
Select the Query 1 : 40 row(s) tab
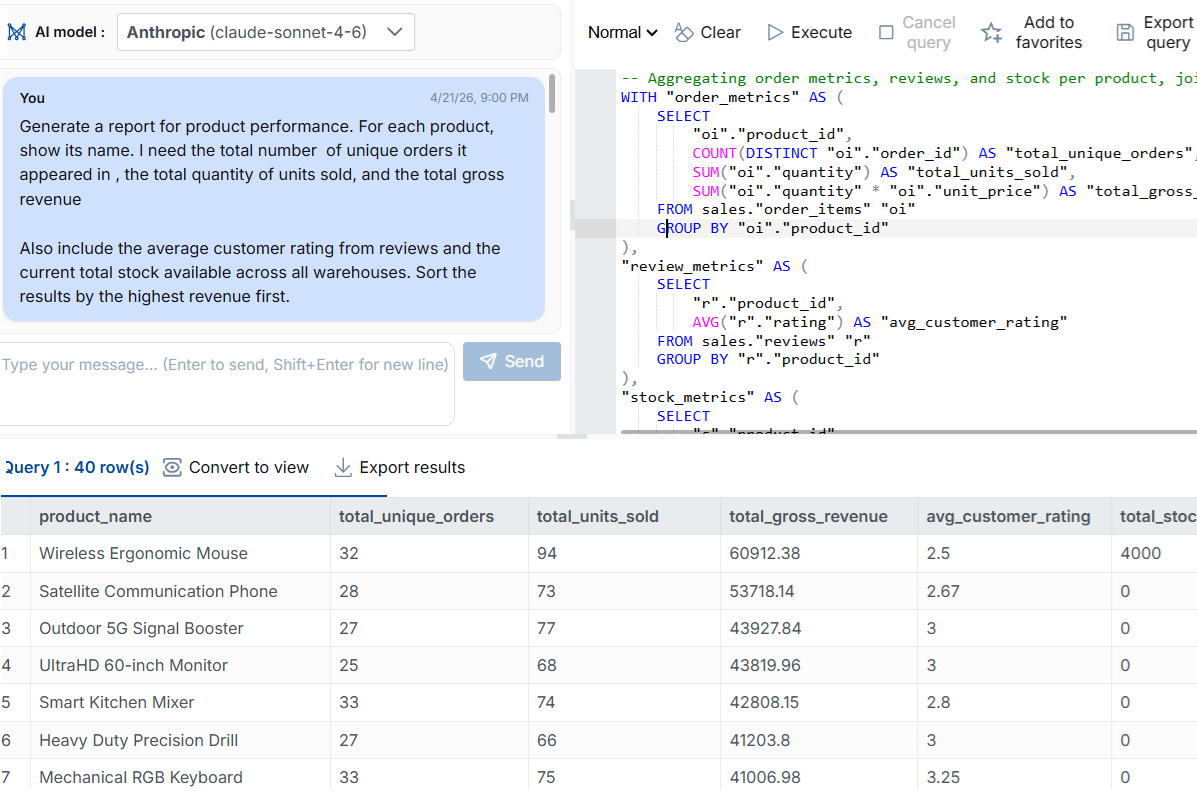(77, 467)
